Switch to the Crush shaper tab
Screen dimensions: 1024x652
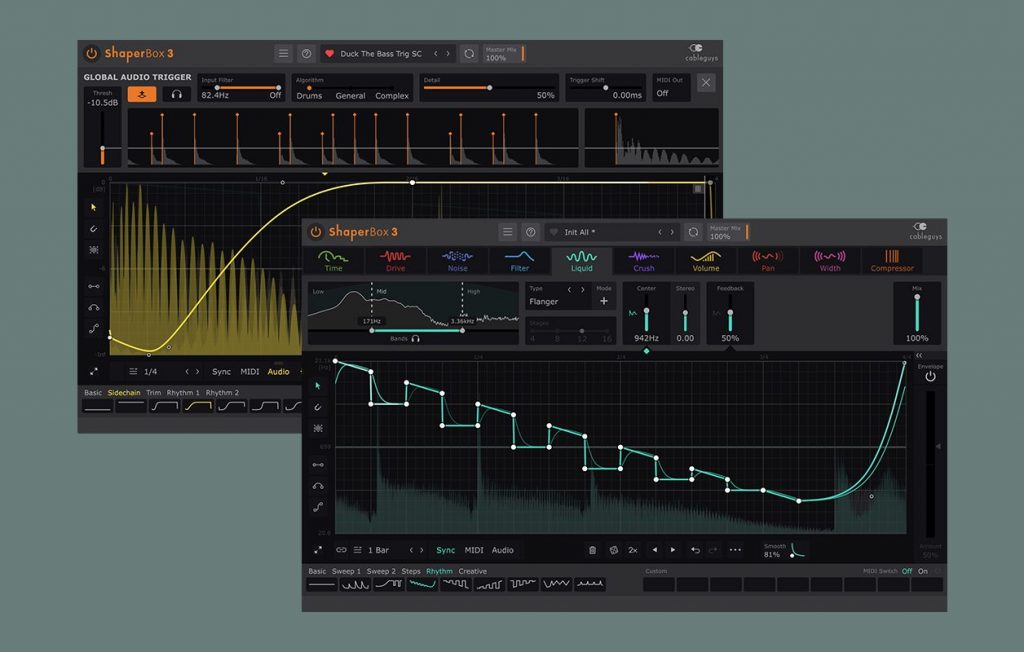click(643, 261)
